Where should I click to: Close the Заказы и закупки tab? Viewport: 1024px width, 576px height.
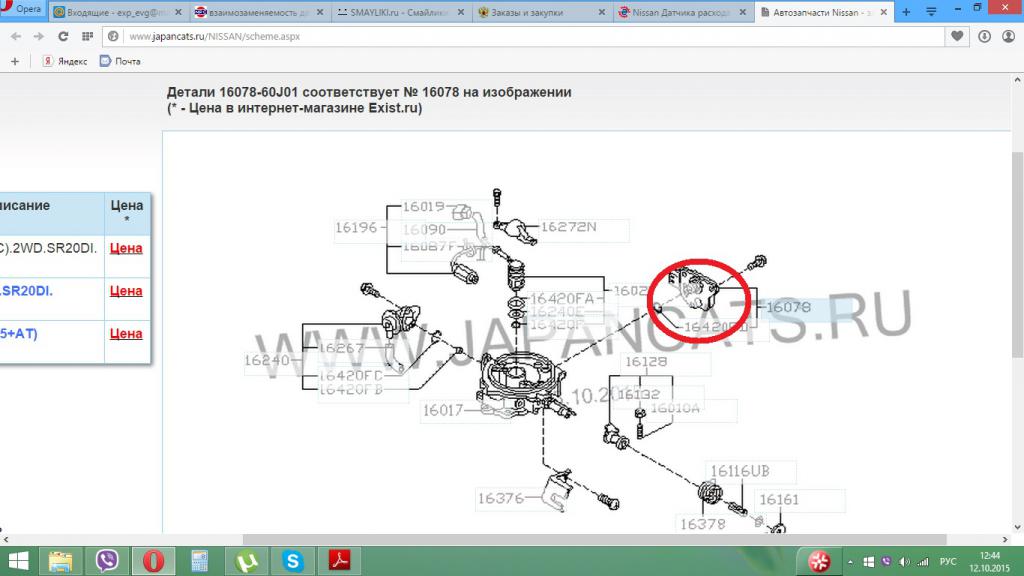click(602, 12)
